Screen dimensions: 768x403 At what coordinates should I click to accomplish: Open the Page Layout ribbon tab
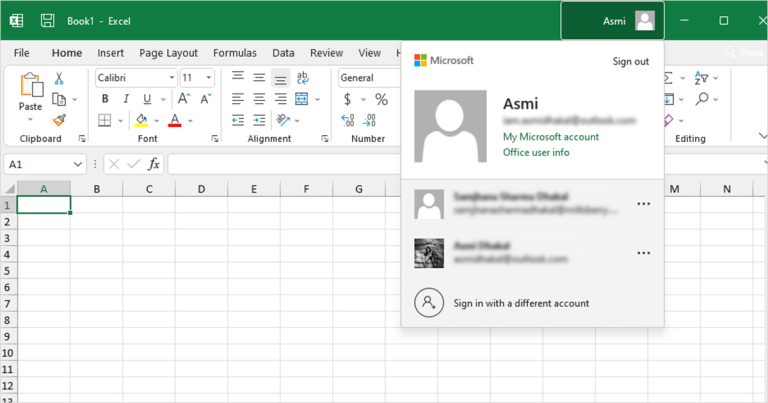coord(168,53)
